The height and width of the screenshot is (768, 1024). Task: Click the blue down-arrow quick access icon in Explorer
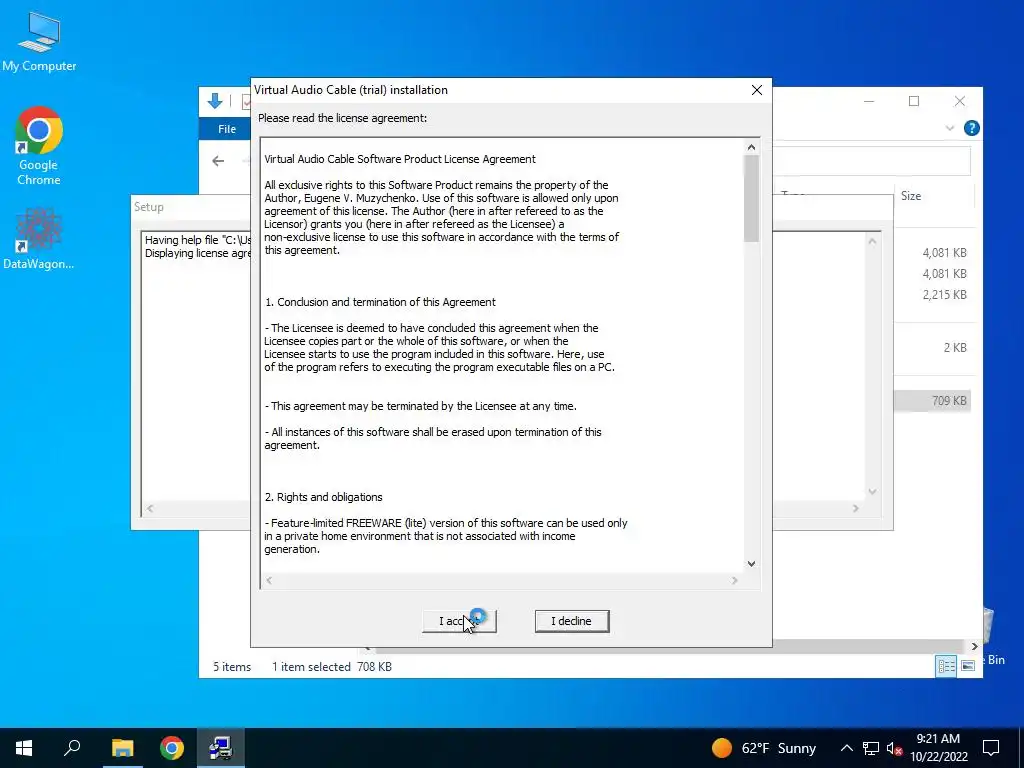[215, 101]
